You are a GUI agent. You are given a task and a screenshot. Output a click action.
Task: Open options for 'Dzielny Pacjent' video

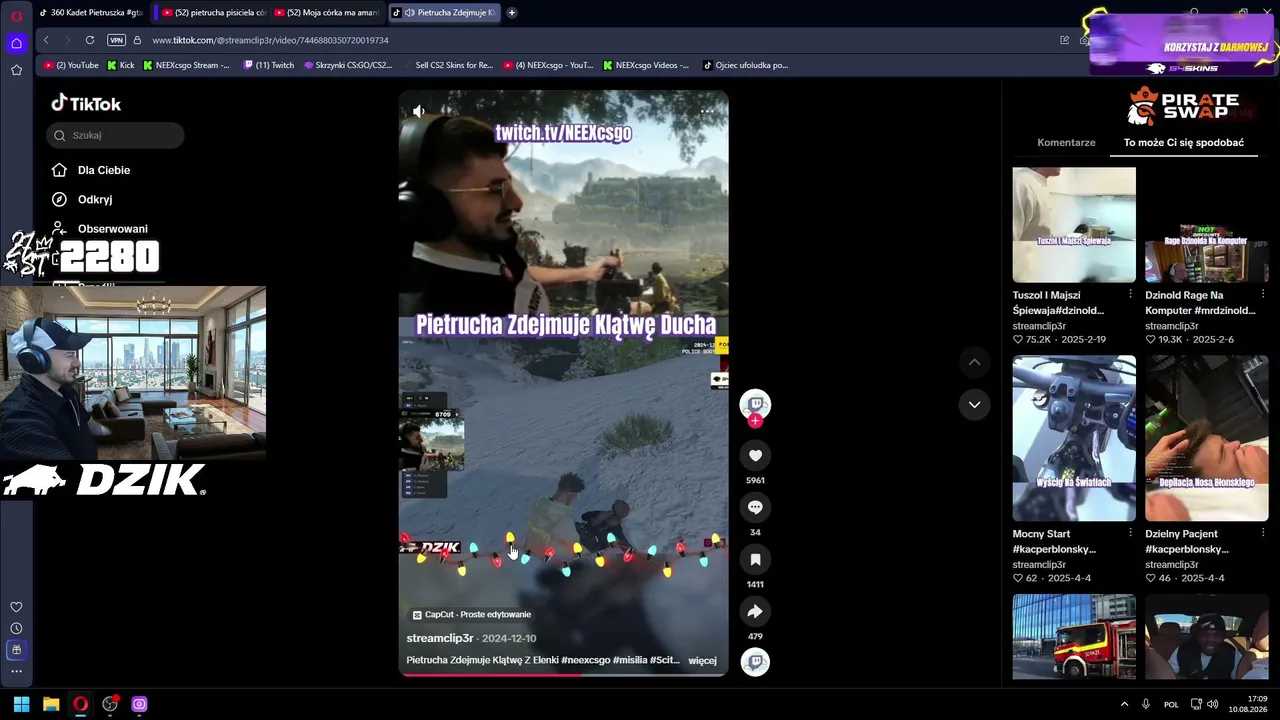[1264, 533]
